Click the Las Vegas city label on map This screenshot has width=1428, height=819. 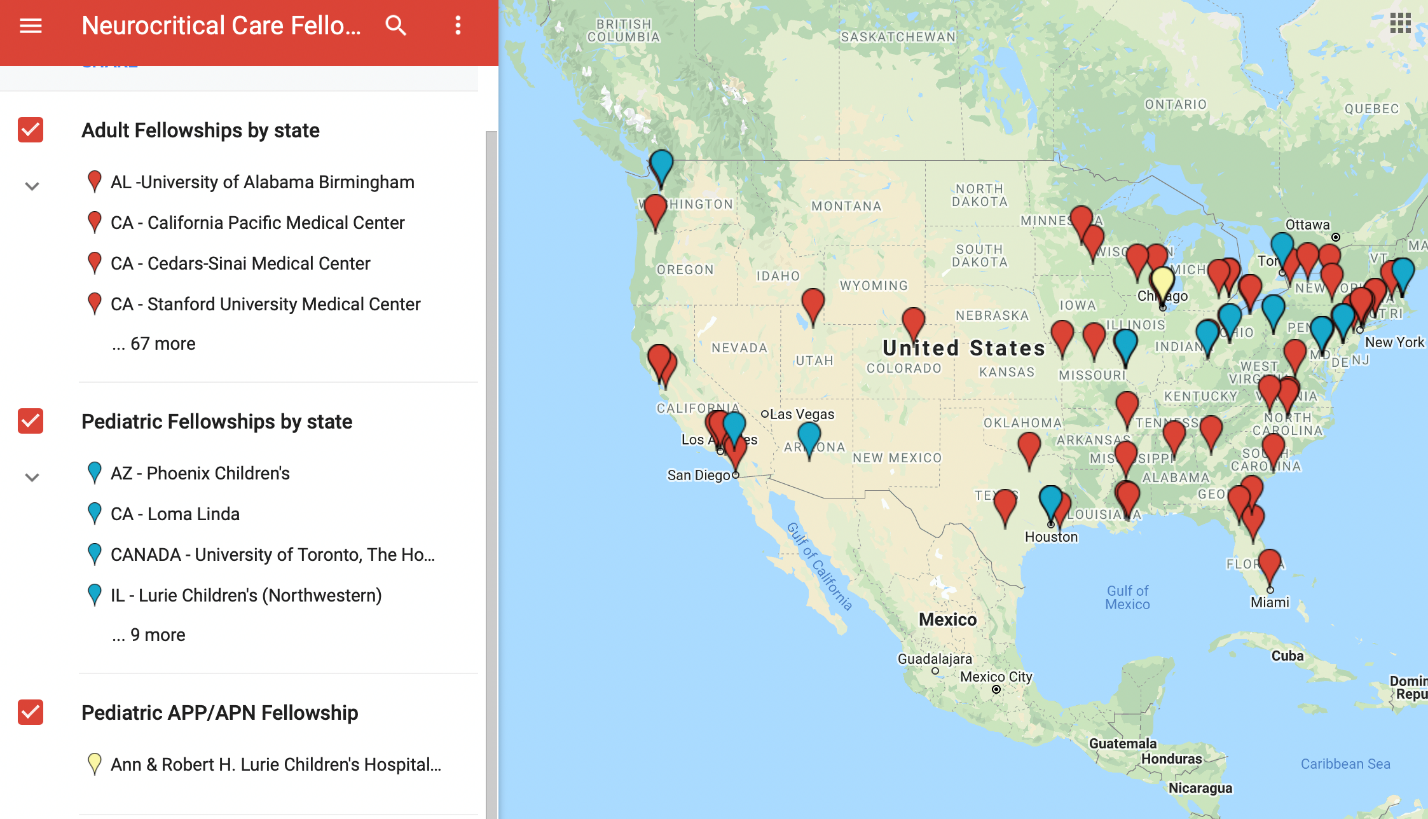[802, 414]
